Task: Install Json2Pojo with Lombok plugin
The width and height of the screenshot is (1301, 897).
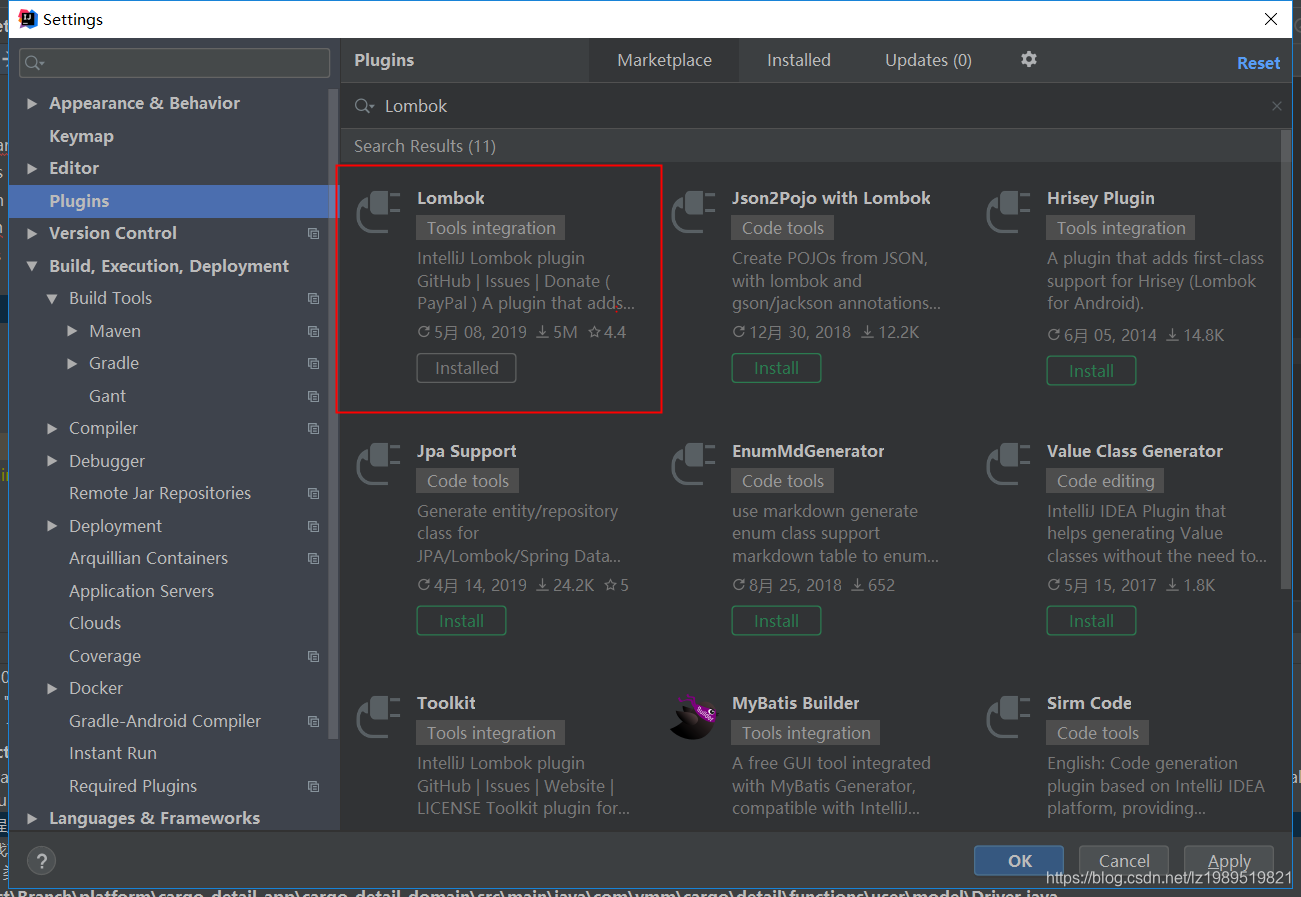Action: (x=776, y=368)
